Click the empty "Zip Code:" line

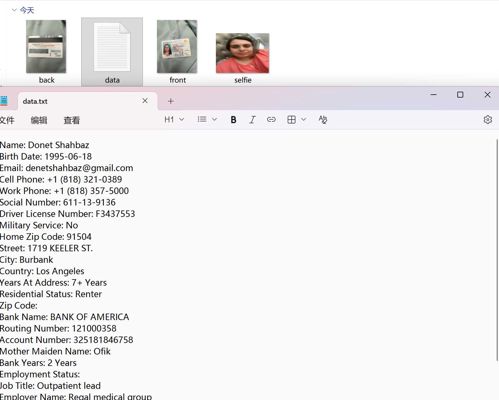click(x=19, y=306)
